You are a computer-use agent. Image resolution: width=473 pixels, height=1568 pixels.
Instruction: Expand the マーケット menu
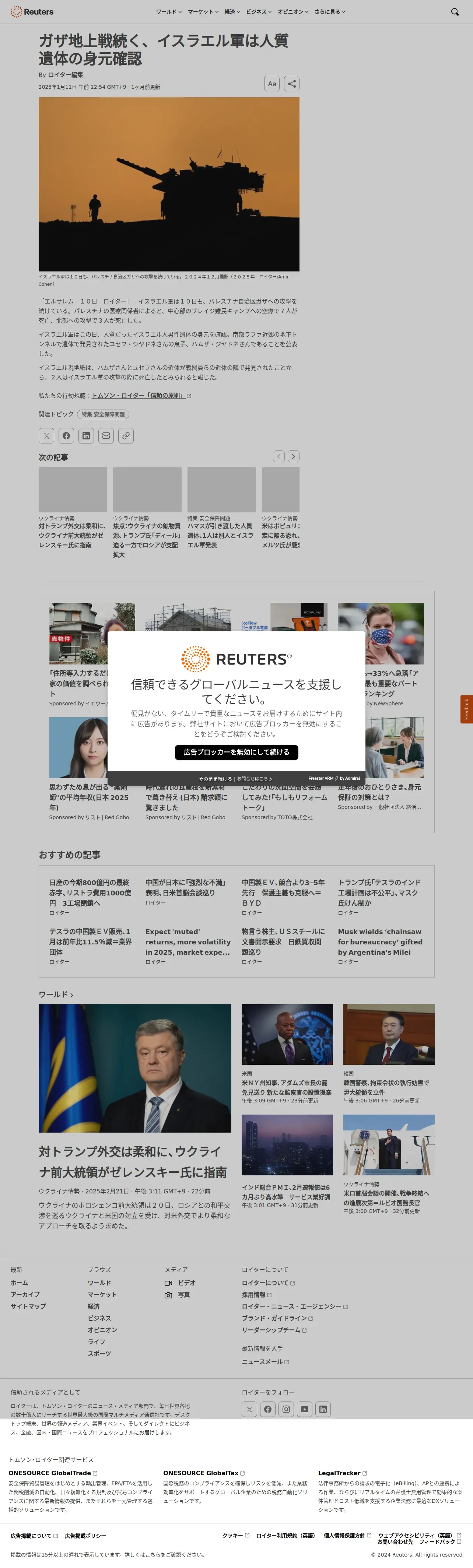(x=203, y=11)
